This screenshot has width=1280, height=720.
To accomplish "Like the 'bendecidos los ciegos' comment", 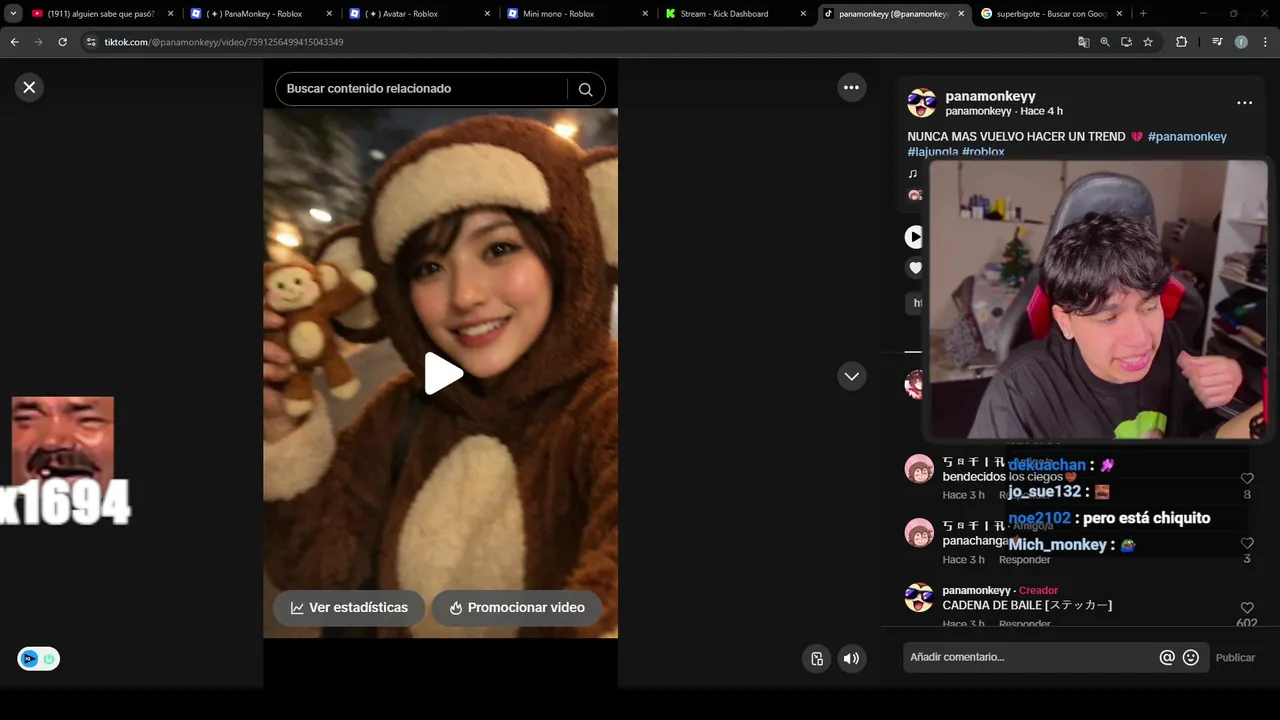I will (x=1247, y=479).
